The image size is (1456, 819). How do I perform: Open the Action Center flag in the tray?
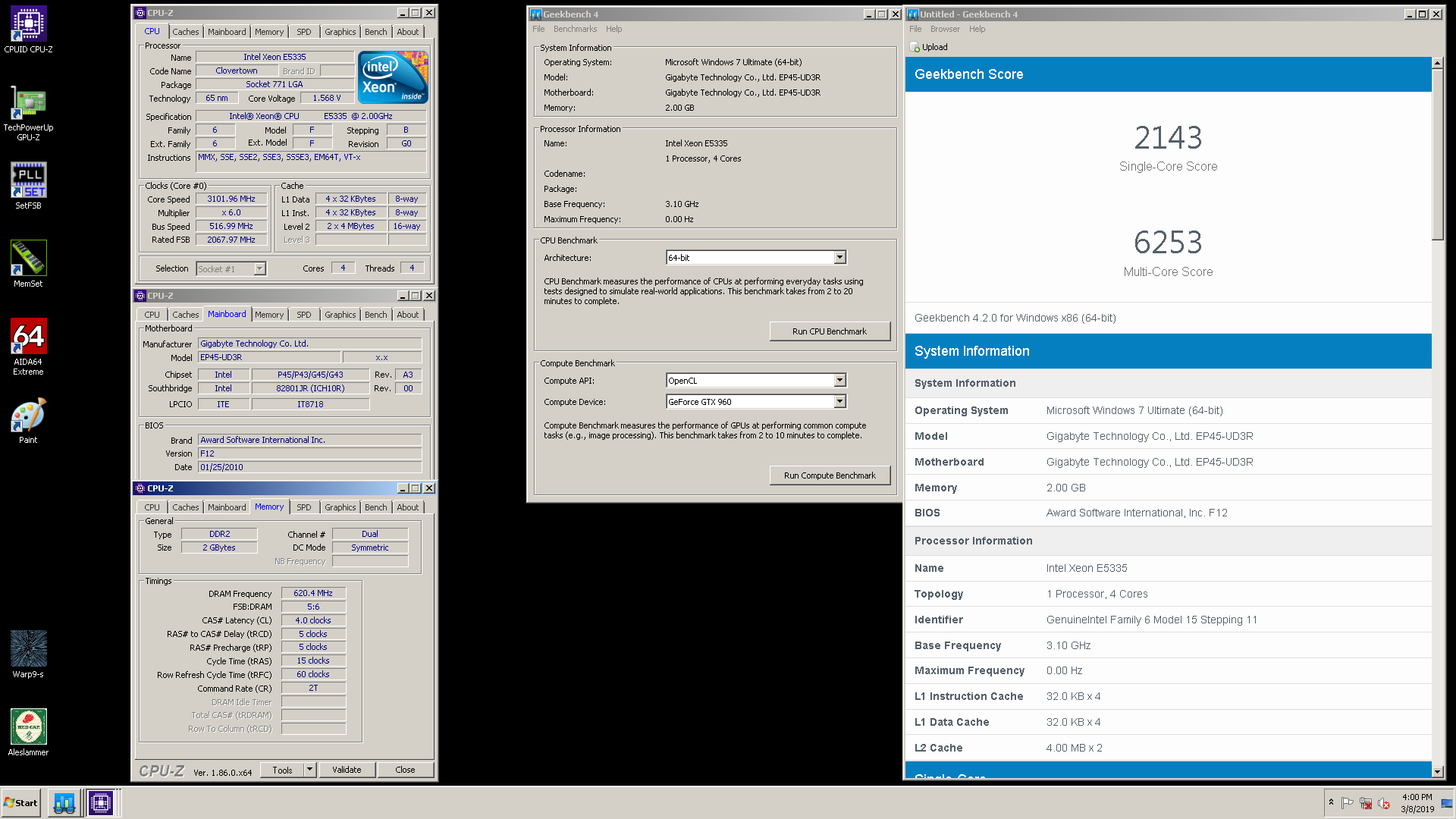tap(1348, 802)
